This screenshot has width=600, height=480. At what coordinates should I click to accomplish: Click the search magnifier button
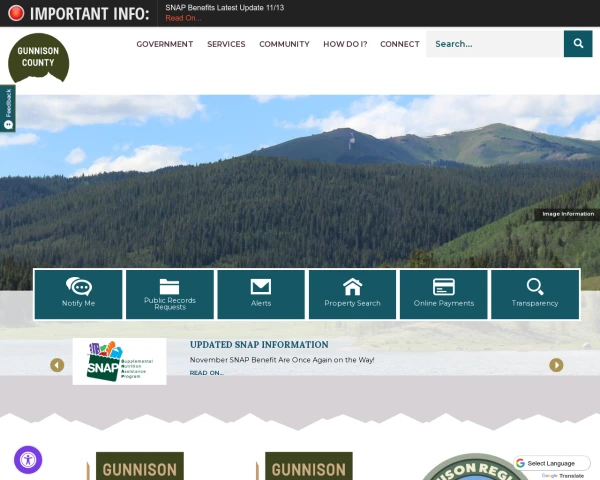point(578,44)
